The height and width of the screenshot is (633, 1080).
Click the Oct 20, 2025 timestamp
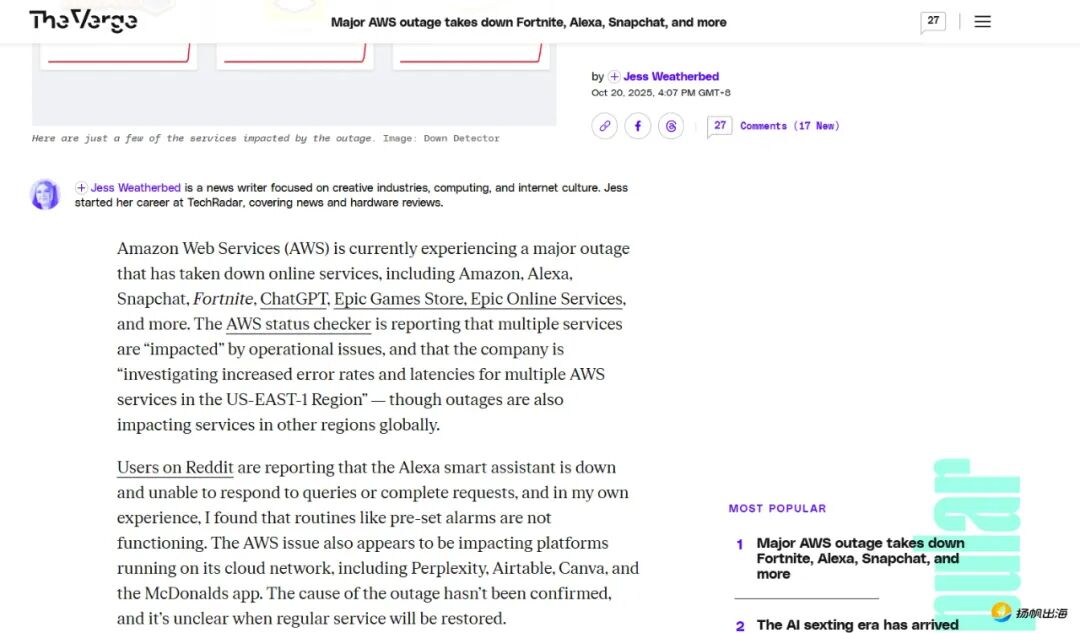[661, 92]
